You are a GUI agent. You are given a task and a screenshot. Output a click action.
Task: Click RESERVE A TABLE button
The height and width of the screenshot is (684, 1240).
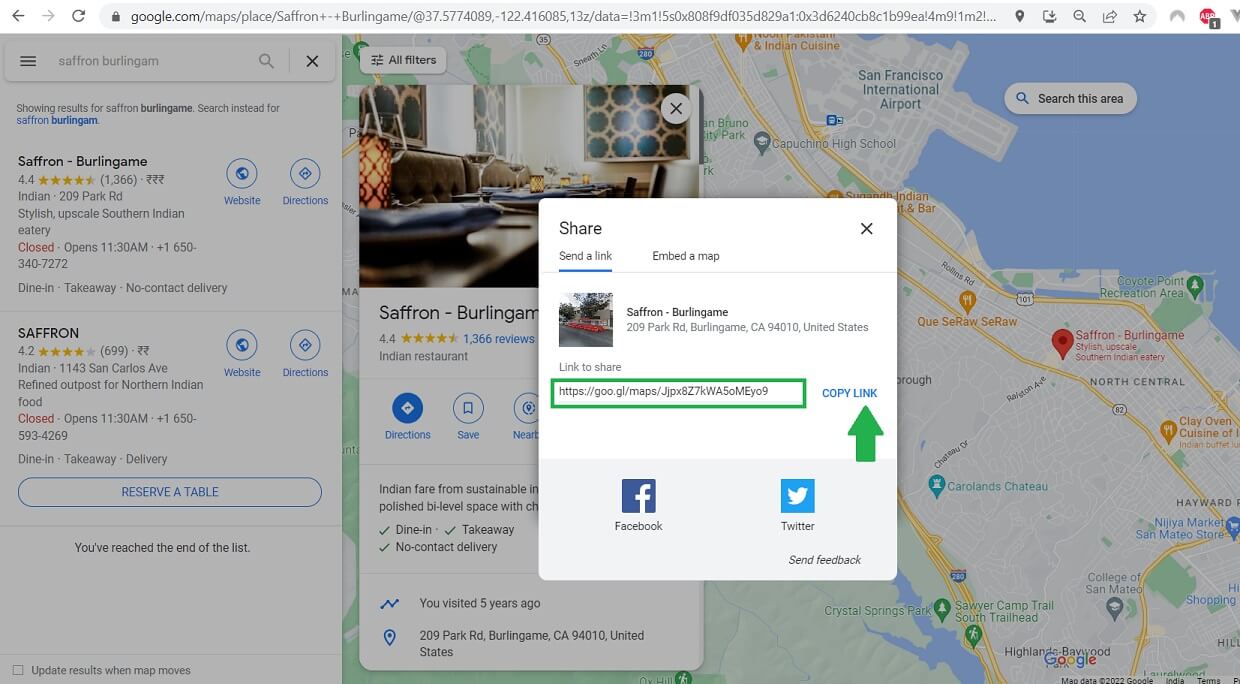(x=170, y=492)
